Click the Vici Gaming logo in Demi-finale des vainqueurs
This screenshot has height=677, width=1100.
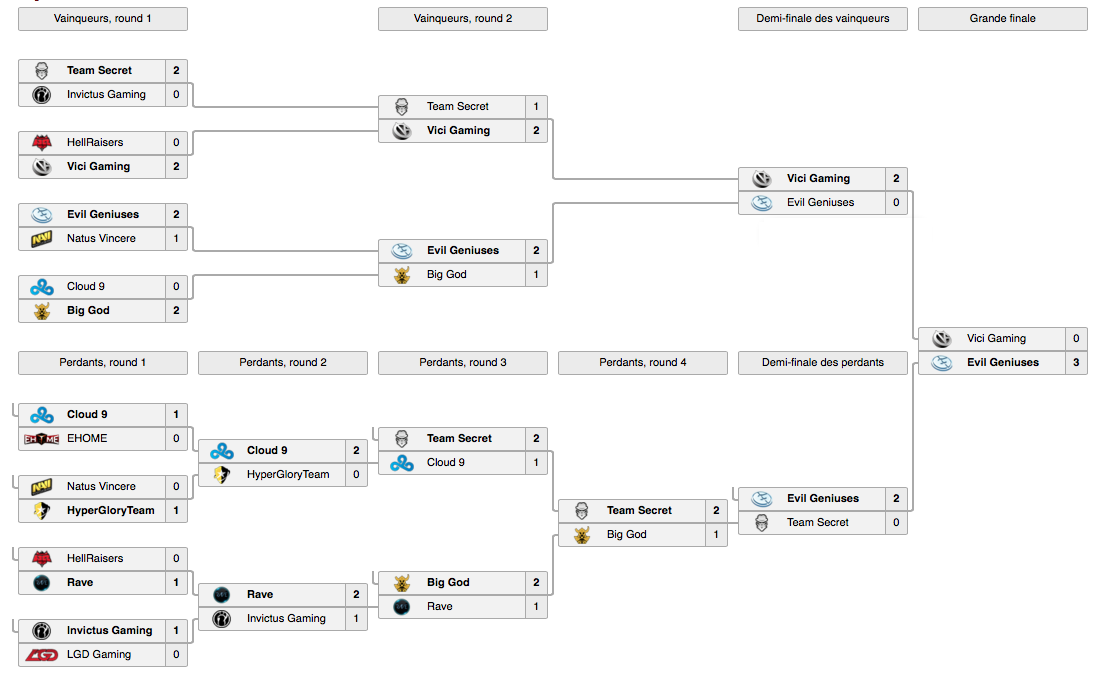[x=762, y=178]
